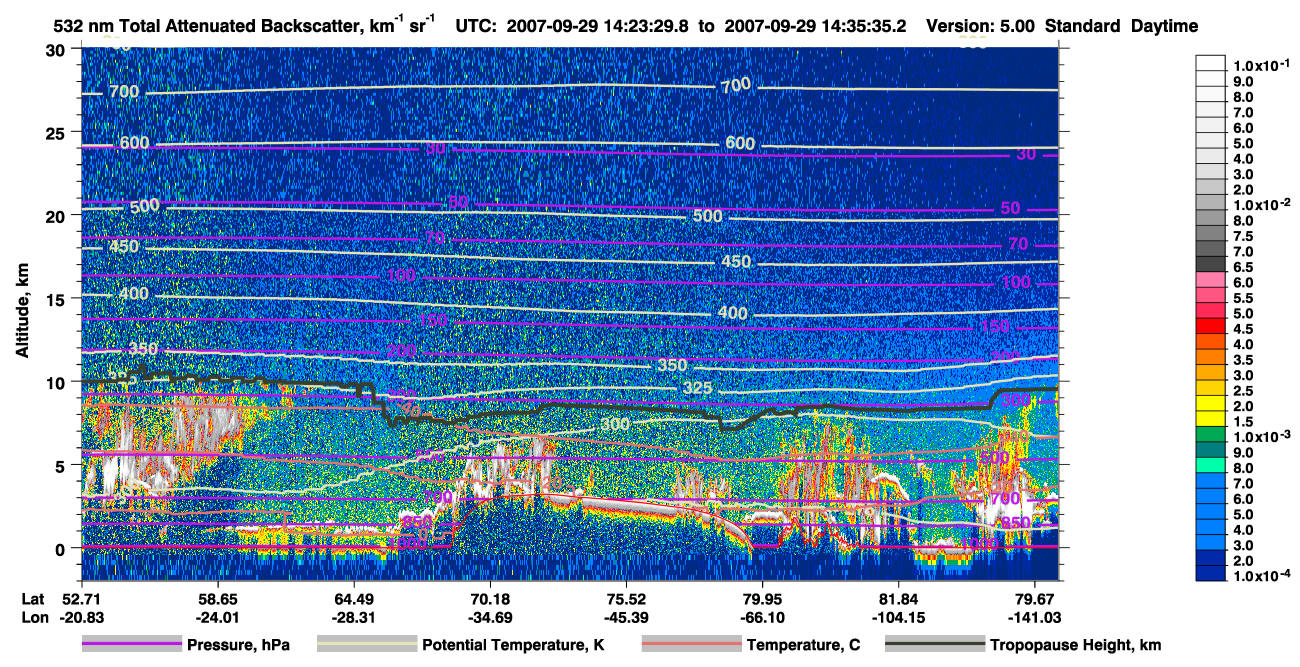This screenshot has height=667, width=1300.
Task: Select the 'Pressure, hPa' legend label
Action: (238, 646)
